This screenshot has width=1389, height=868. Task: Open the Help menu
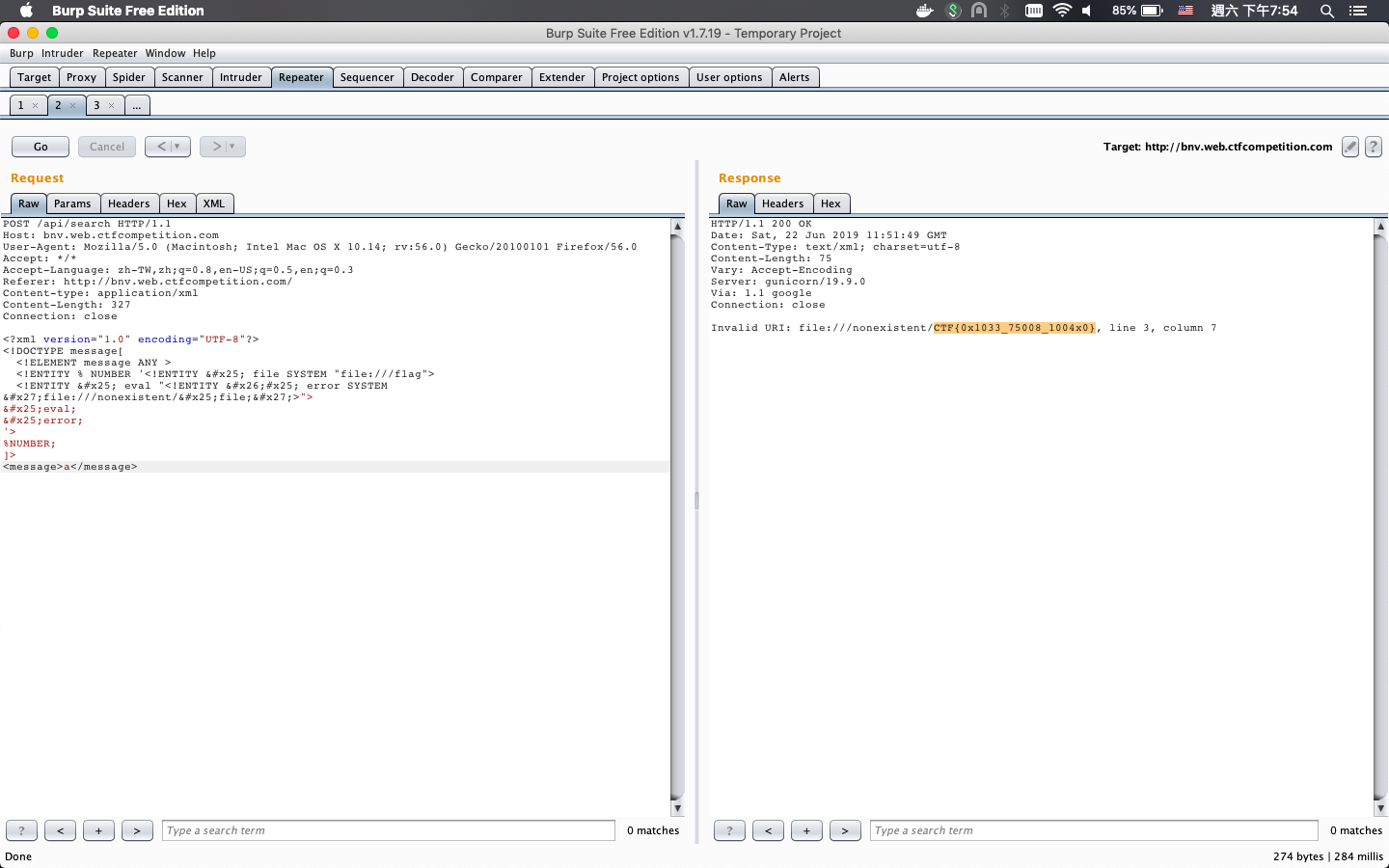click(x=204, y=53)
